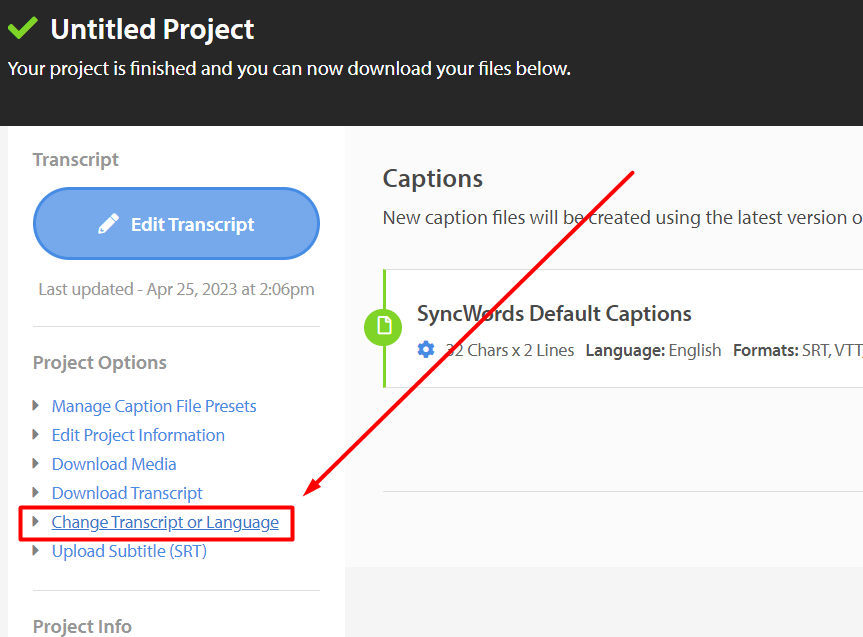The width and height of the screenshot is (863, 637).
Task: Click the Project Info section heading
Action: [82, 627]
